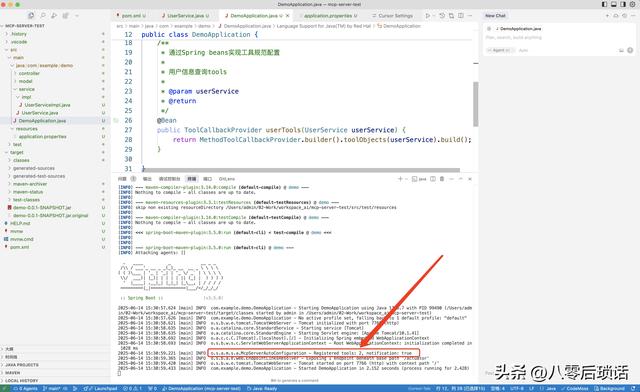The image size is (640, 392).
Task: Open the Explorer view icon in the sidebar header
Action: [31, 16]
